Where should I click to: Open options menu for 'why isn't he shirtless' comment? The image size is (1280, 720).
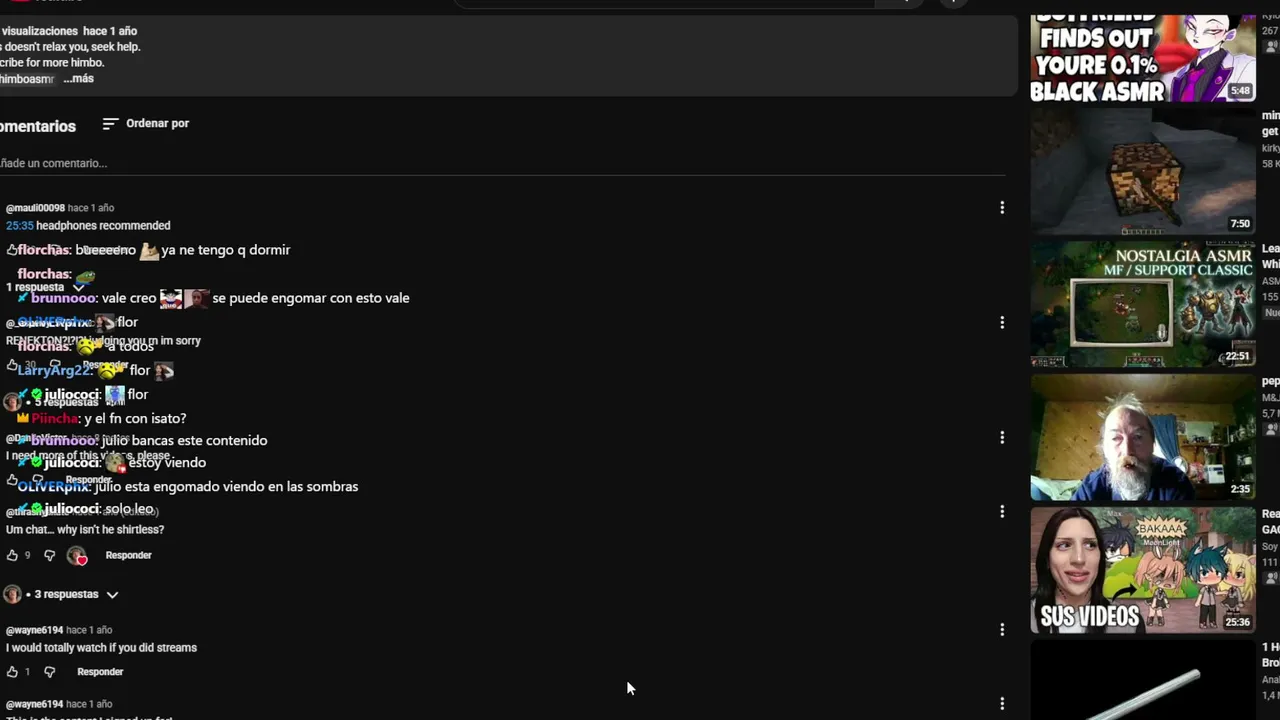coord(1002,511)
